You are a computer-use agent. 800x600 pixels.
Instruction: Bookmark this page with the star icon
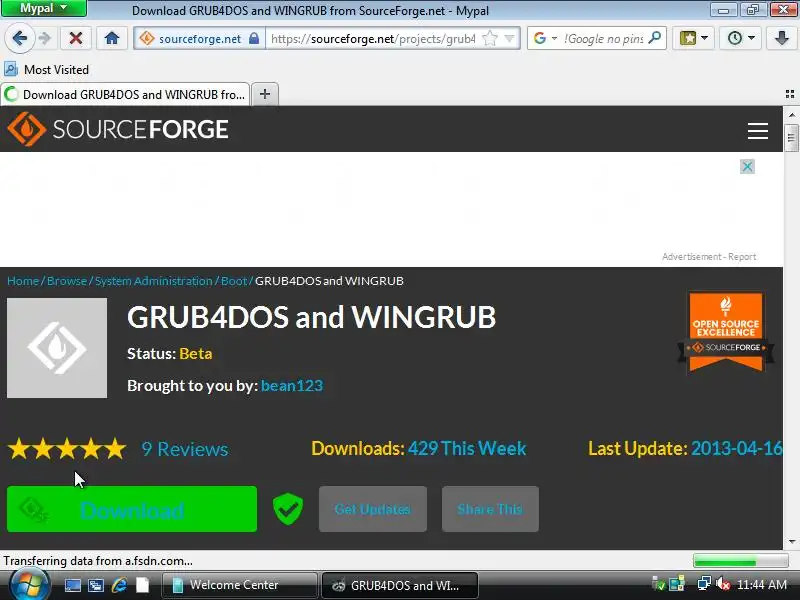[489, 38]
